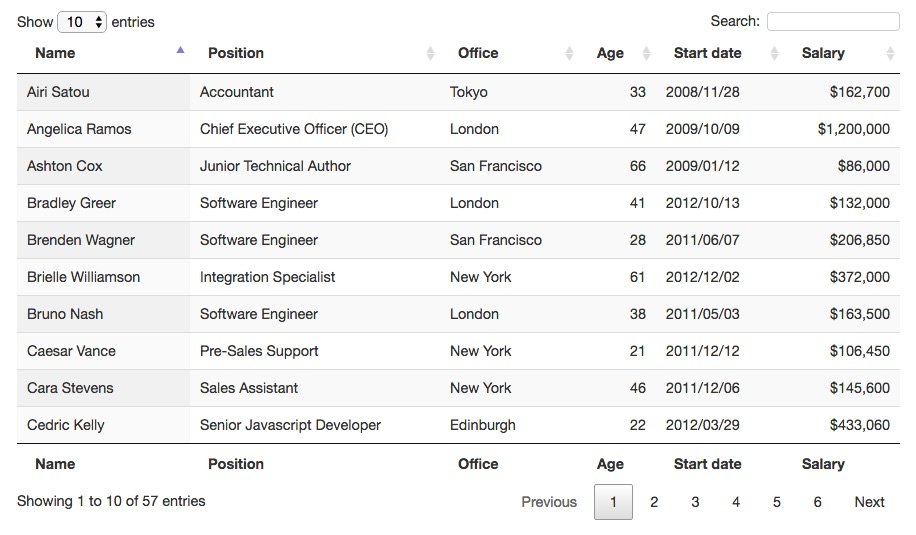
Task: Go to page 2 of results
Action: click(x=654, y=502)
